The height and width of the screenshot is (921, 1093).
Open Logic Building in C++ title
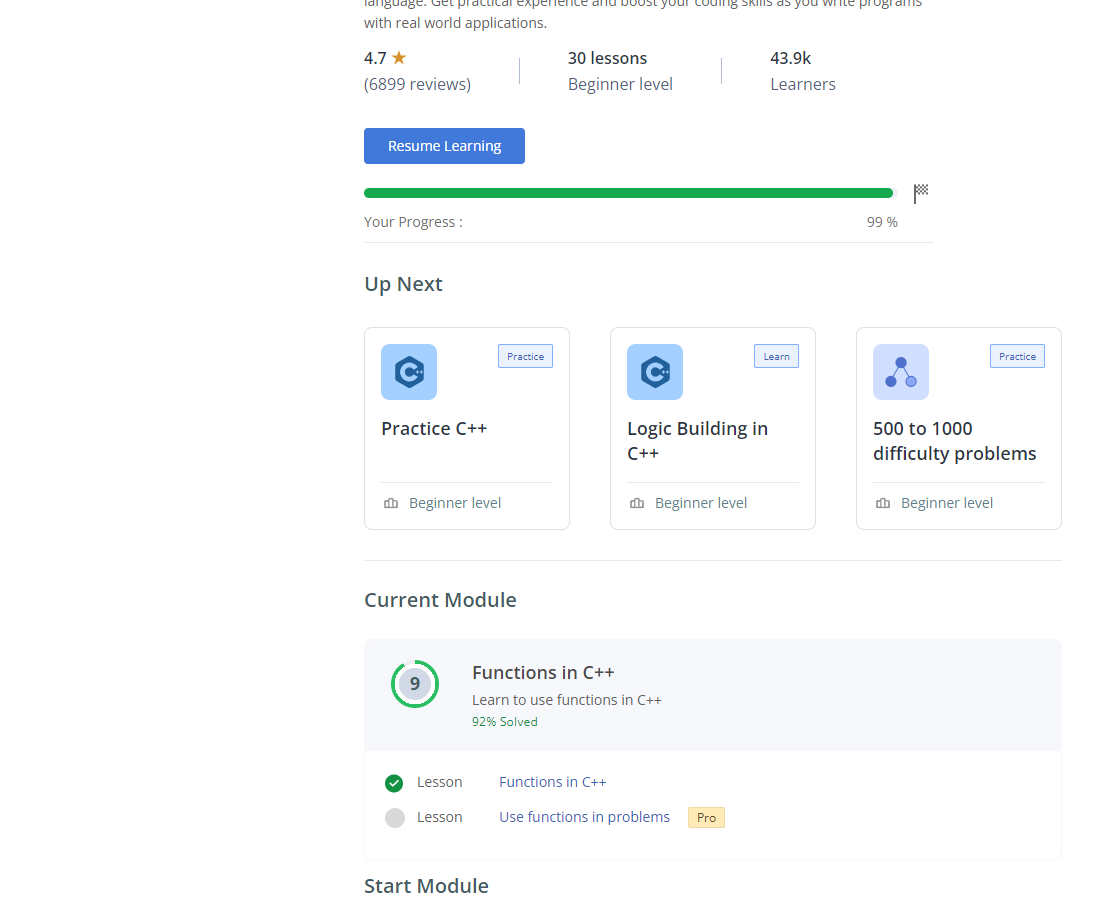(698, 441)
